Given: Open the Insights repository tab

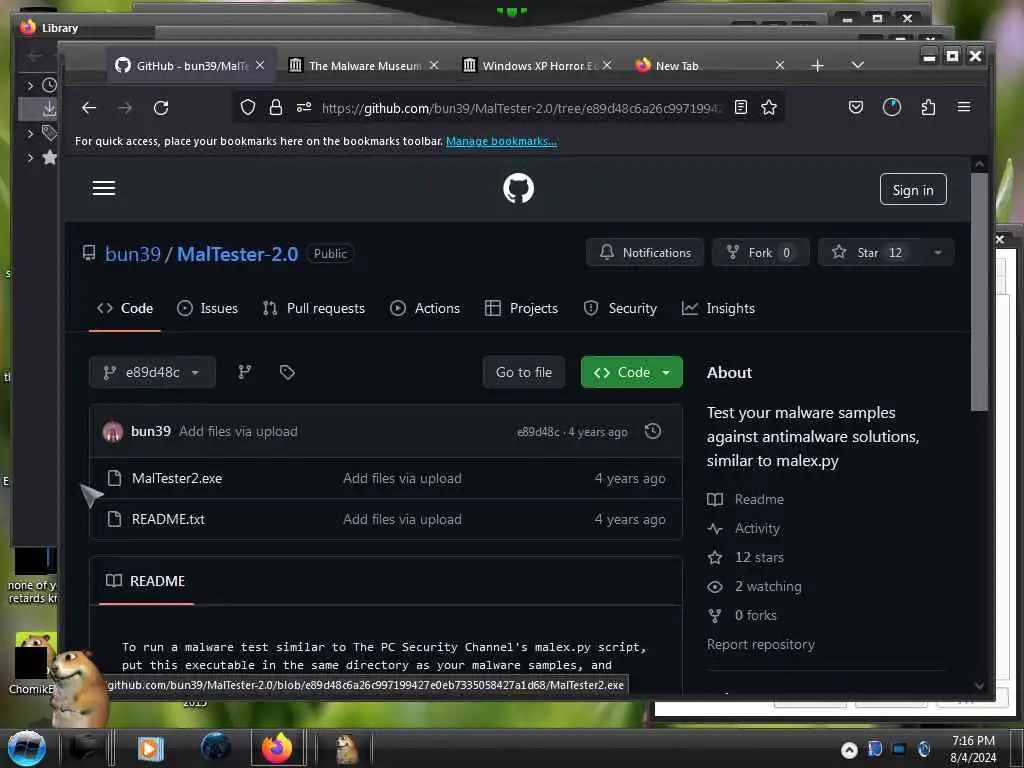Looking at the screenshot, I should (718, 308).
